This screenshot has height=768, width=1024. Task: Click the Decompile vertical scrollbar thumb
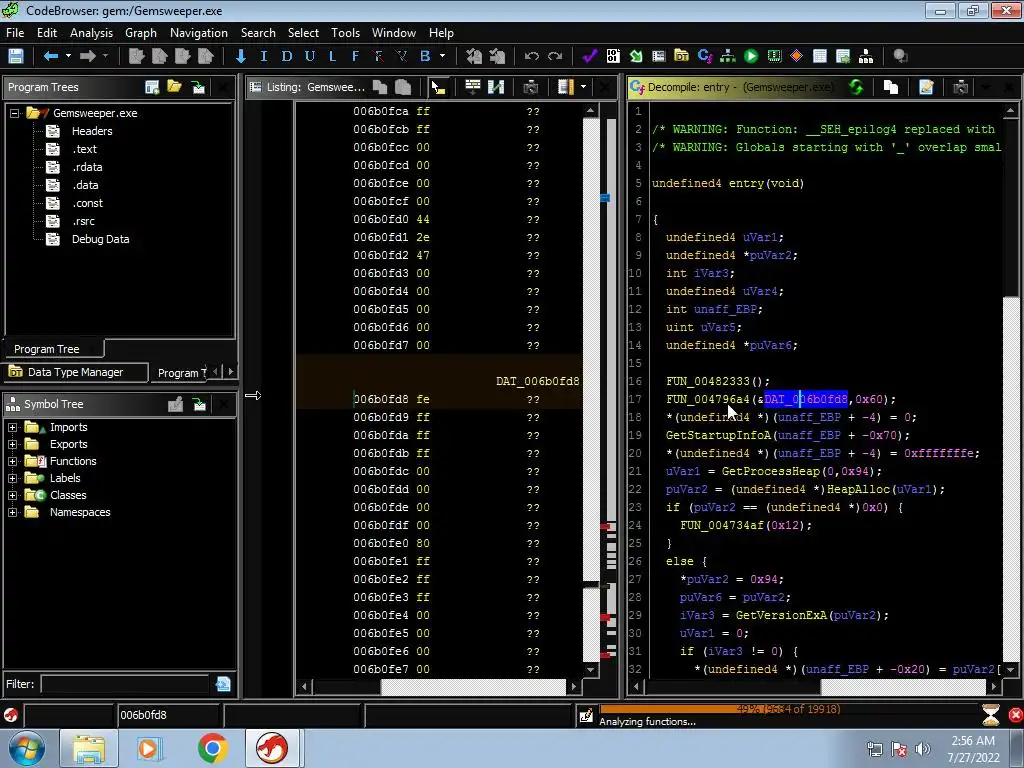coord(1010,206)
